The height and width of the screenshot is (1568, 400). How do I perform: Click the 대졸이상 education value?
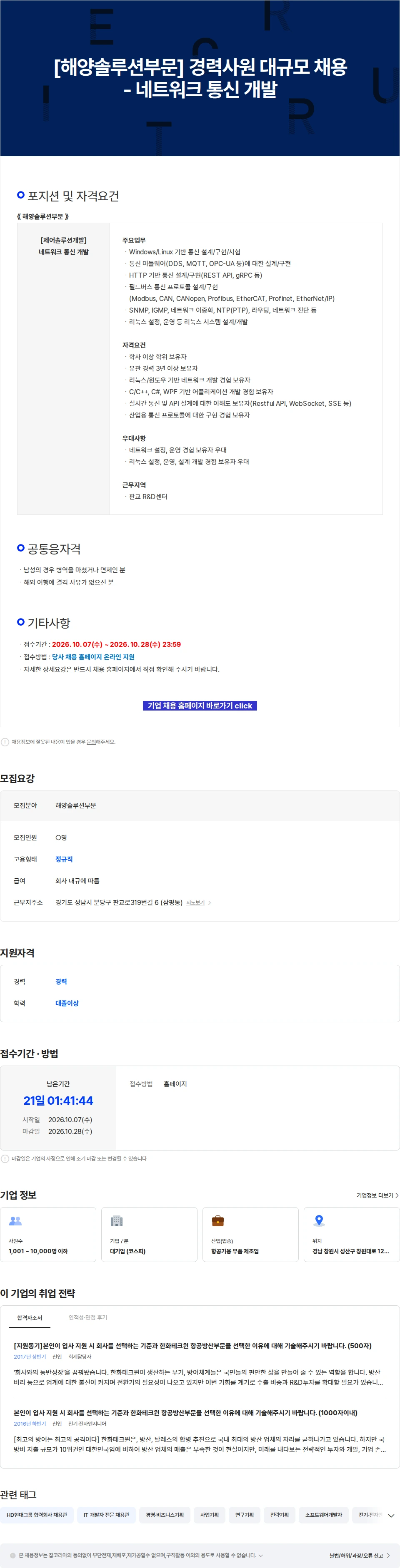(67, 1003)
